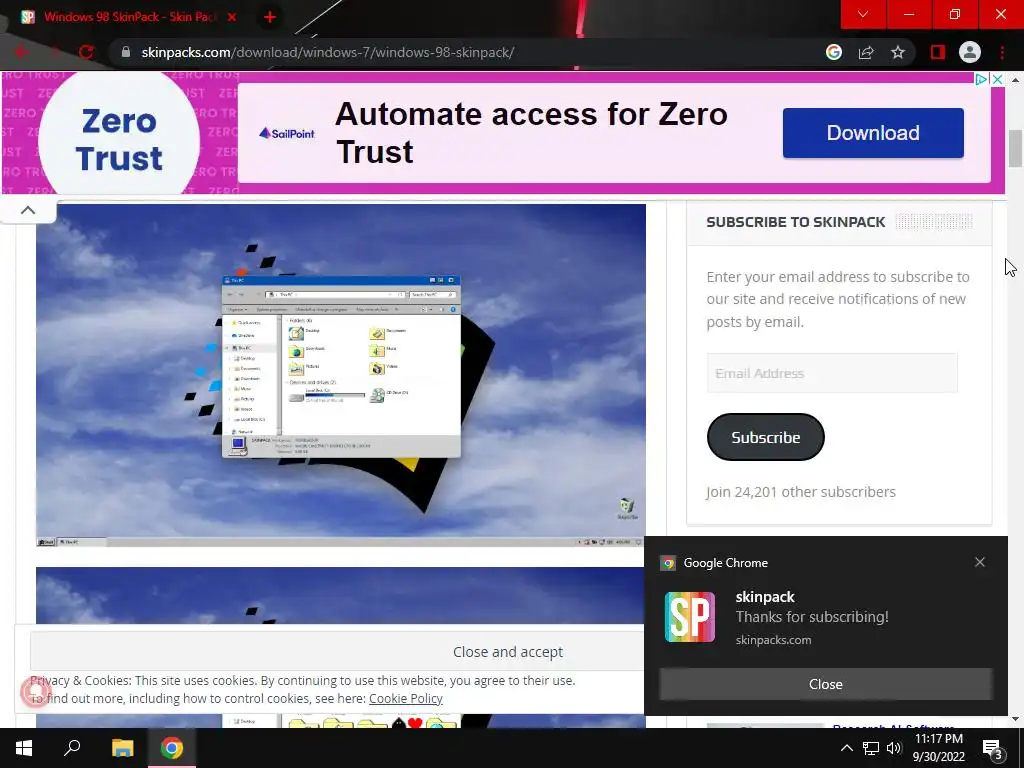The height and width of the screenshot is (768, 1024).
Task: Click the SailPoint logo in ad
Action: point(287,133)
